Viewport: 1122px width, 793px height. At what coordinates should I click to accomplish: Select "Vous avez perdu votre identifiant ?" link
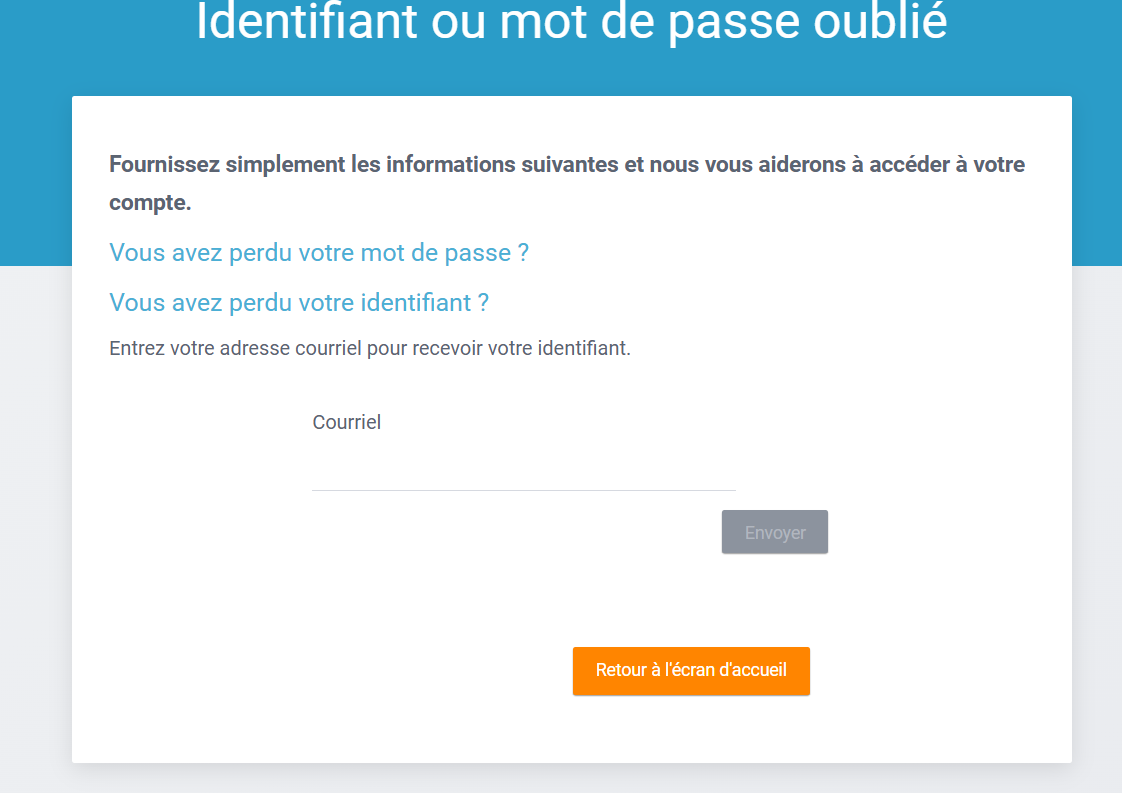point(298,302)
